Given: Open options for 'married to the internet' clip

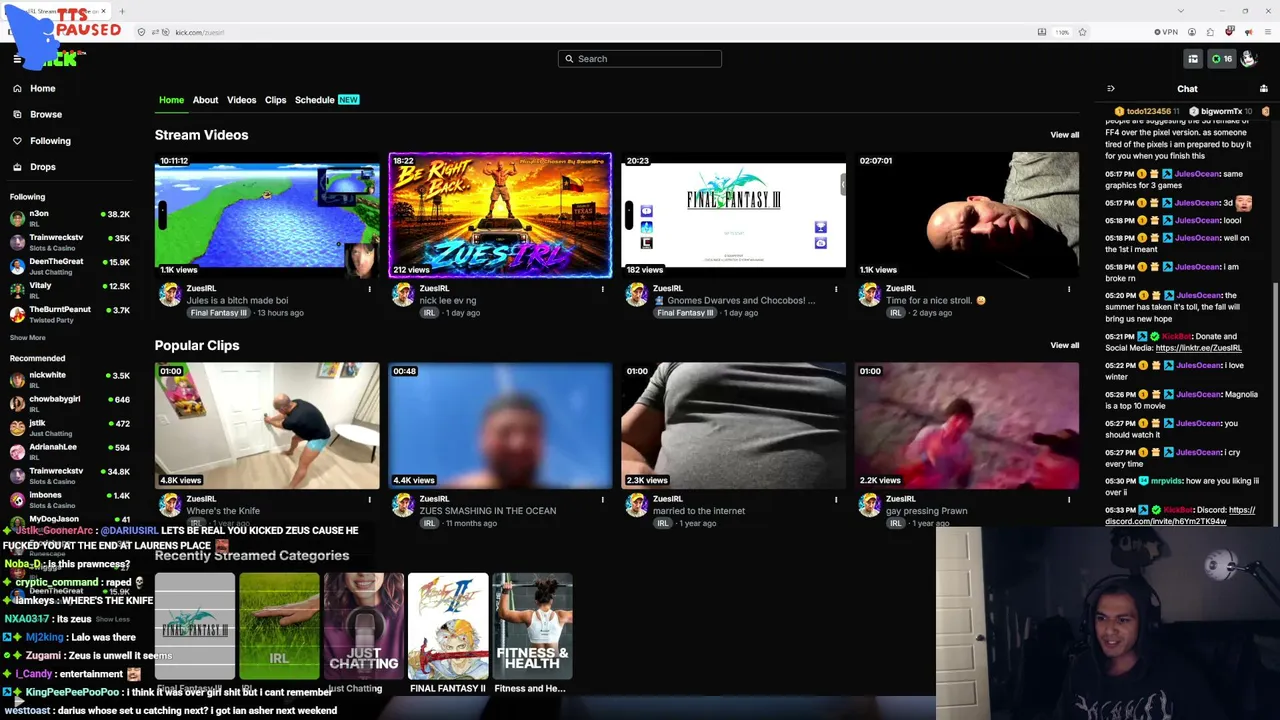Looking at the screenshot, I should click(836, 499).
